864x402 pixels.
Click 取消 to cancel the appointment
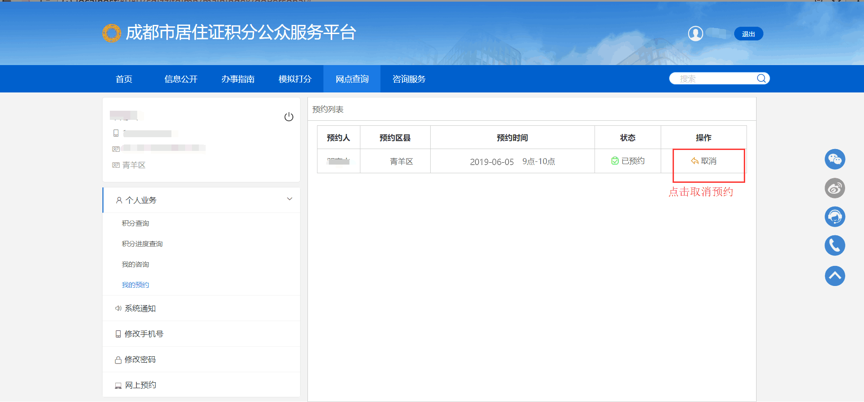click(x=704, y=161)
